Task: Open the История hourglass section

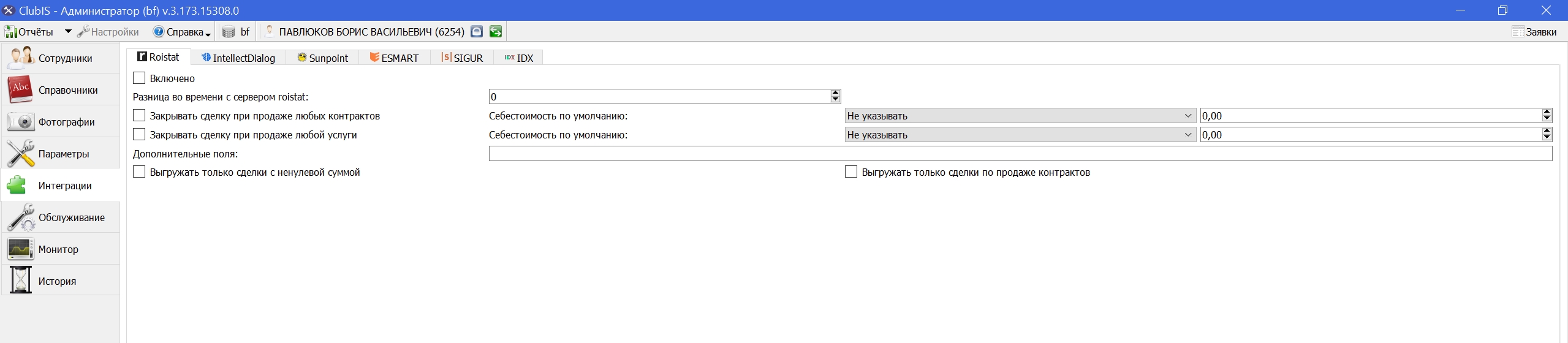Action: [x=60, y=281]
